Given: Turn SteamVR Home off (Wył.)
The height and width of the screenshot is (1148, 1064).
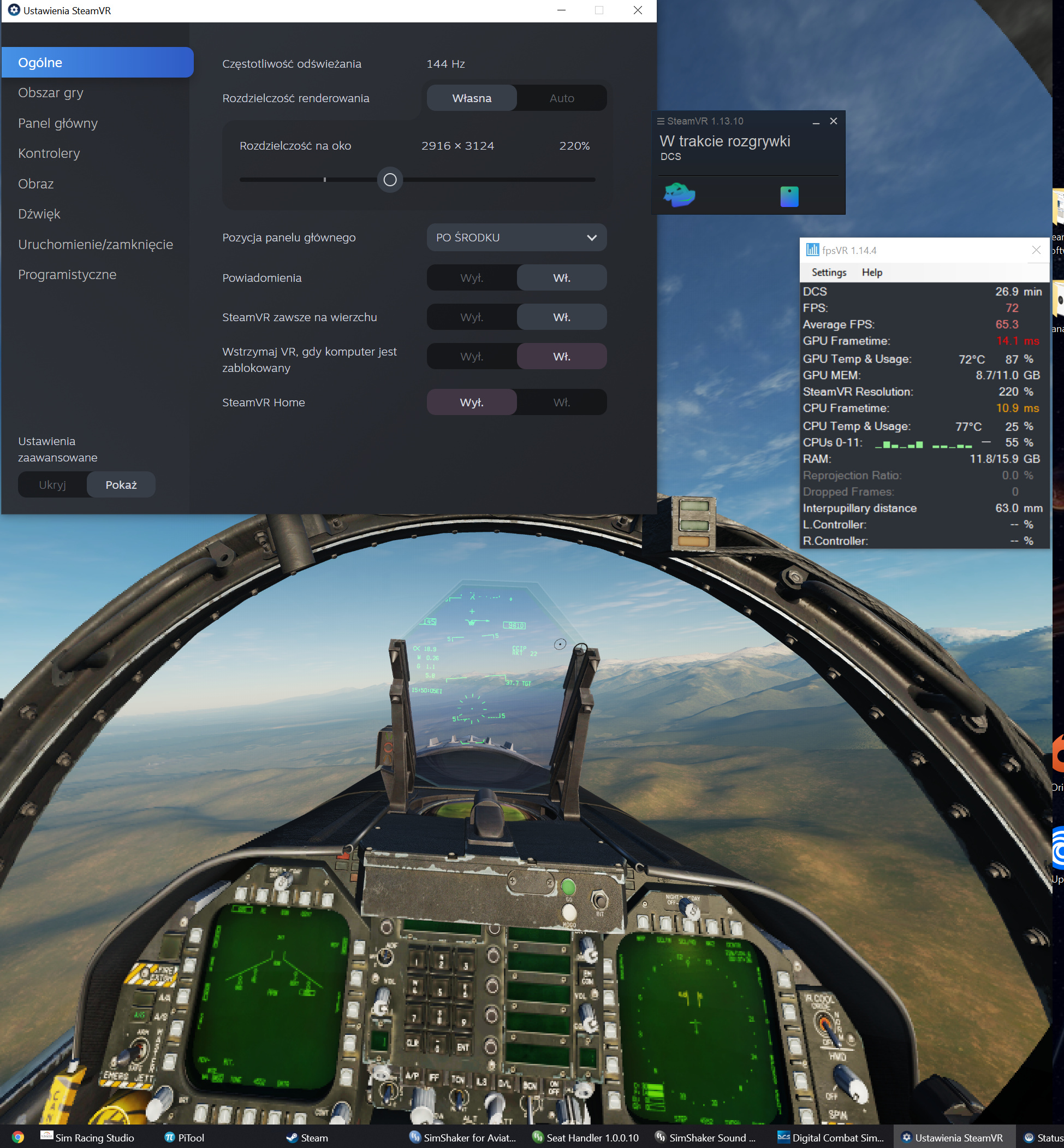Looking at the screenshot, I should [x=472, y=402].
